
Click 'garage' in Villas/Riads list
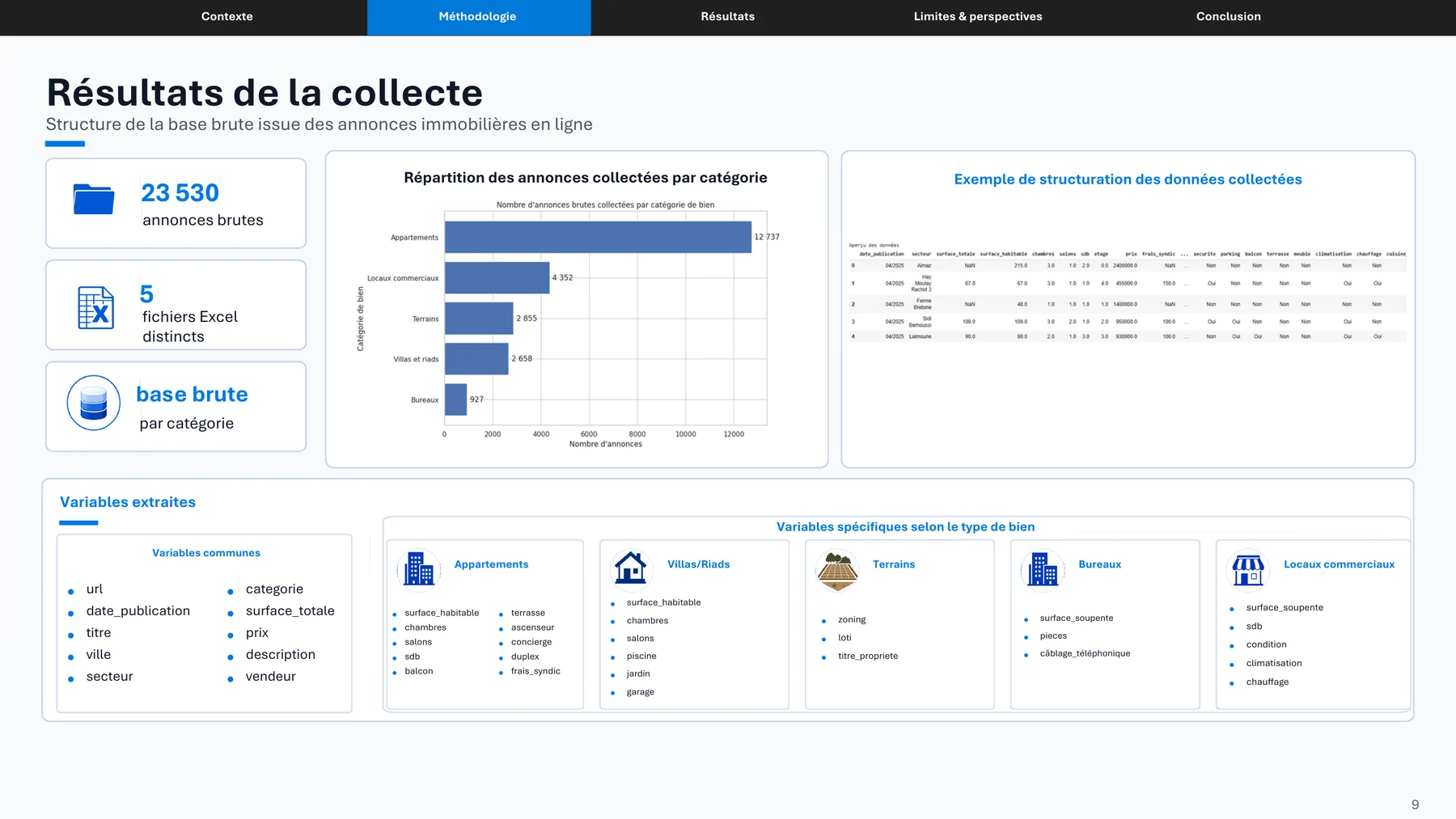(x=640, y=692)
